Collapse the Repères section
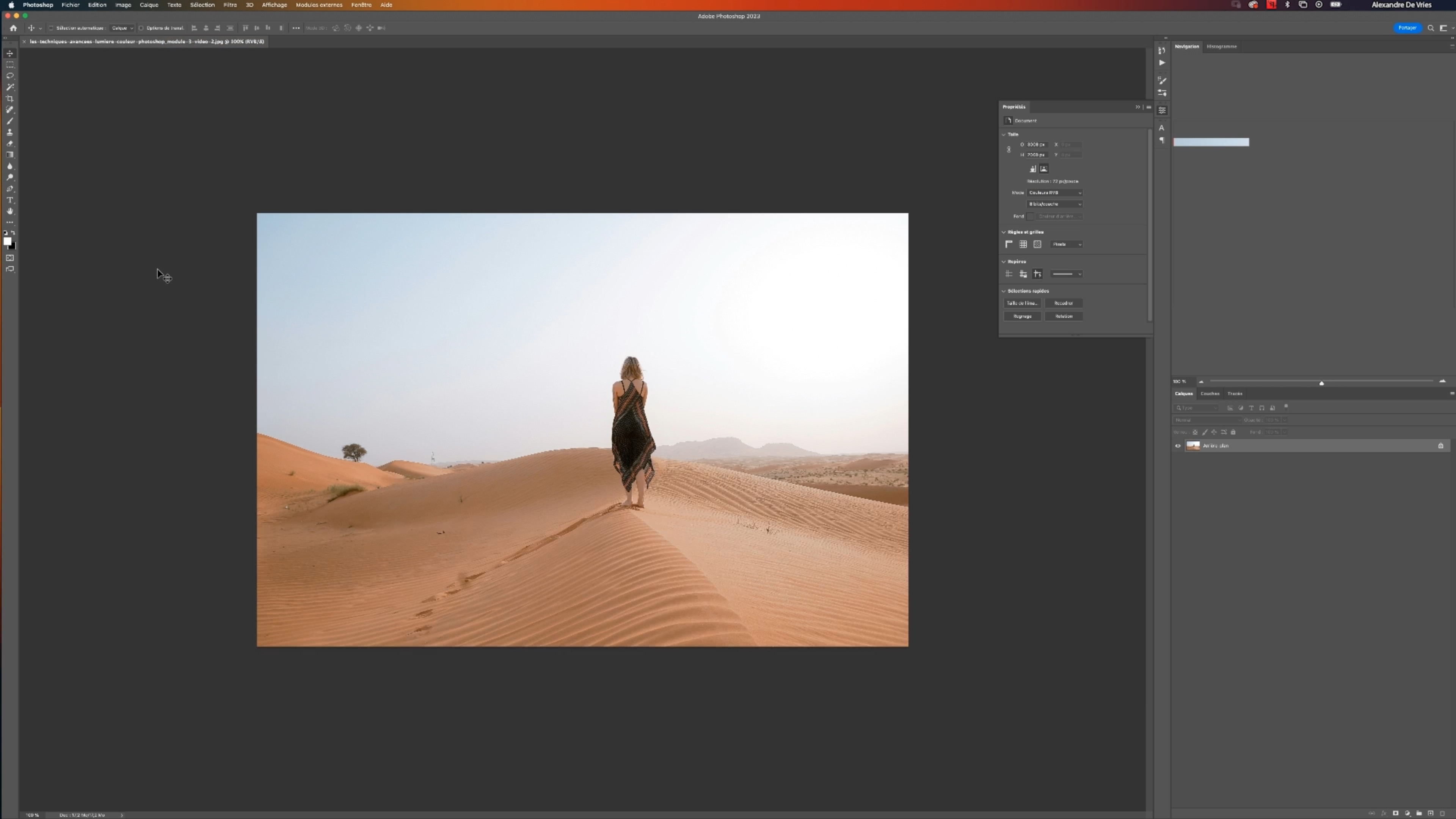The width and height of the screenshot is (1456, 819). point(1004,262)
